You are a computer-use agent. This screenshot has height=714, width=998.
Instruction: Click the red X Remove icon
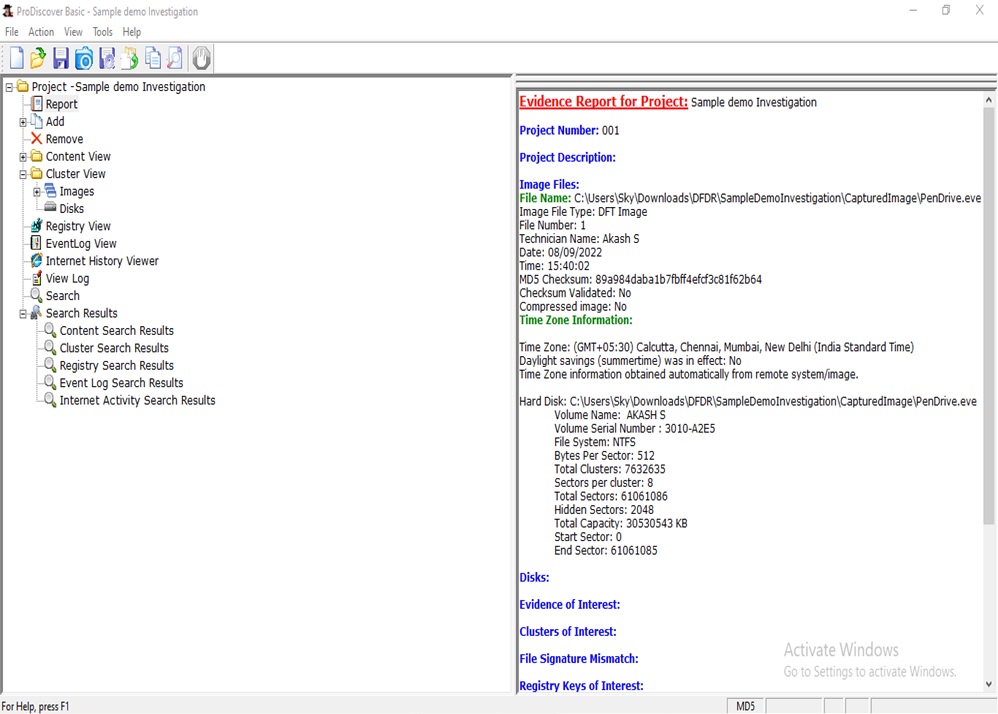pyautogui.click(x=36, y=139)
